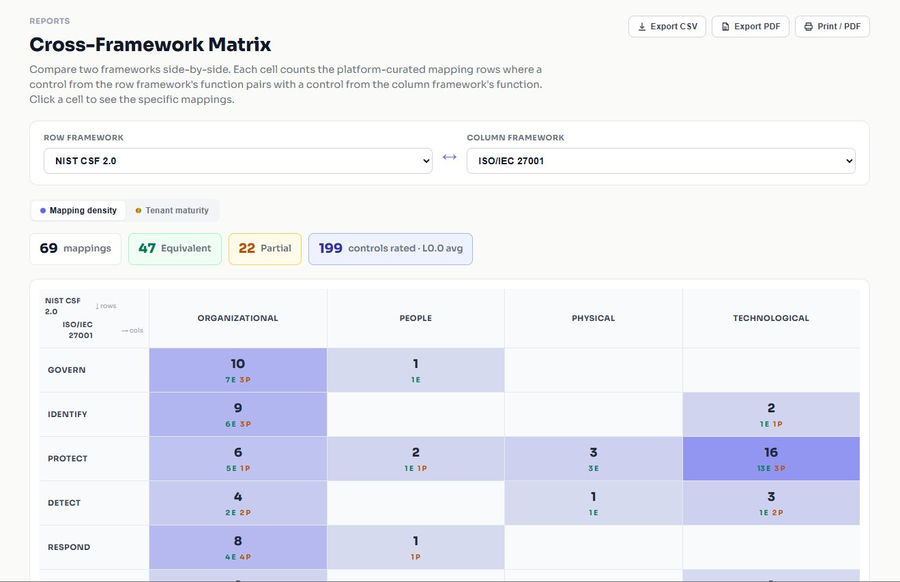900x582 pixels.
Task: Open the Protect–Organizational cell with 6 mappings
Action: 238,459
